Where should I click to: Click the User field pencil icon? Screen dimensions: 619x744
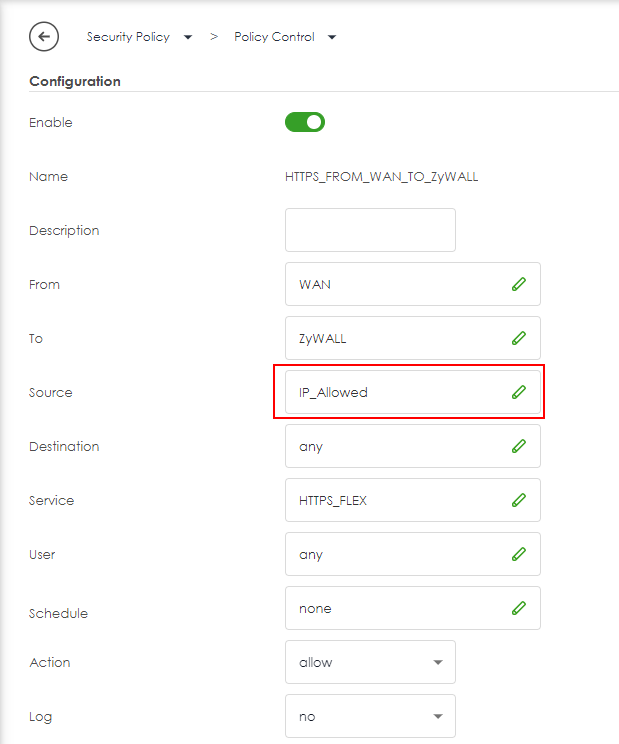tap(518, 554)
